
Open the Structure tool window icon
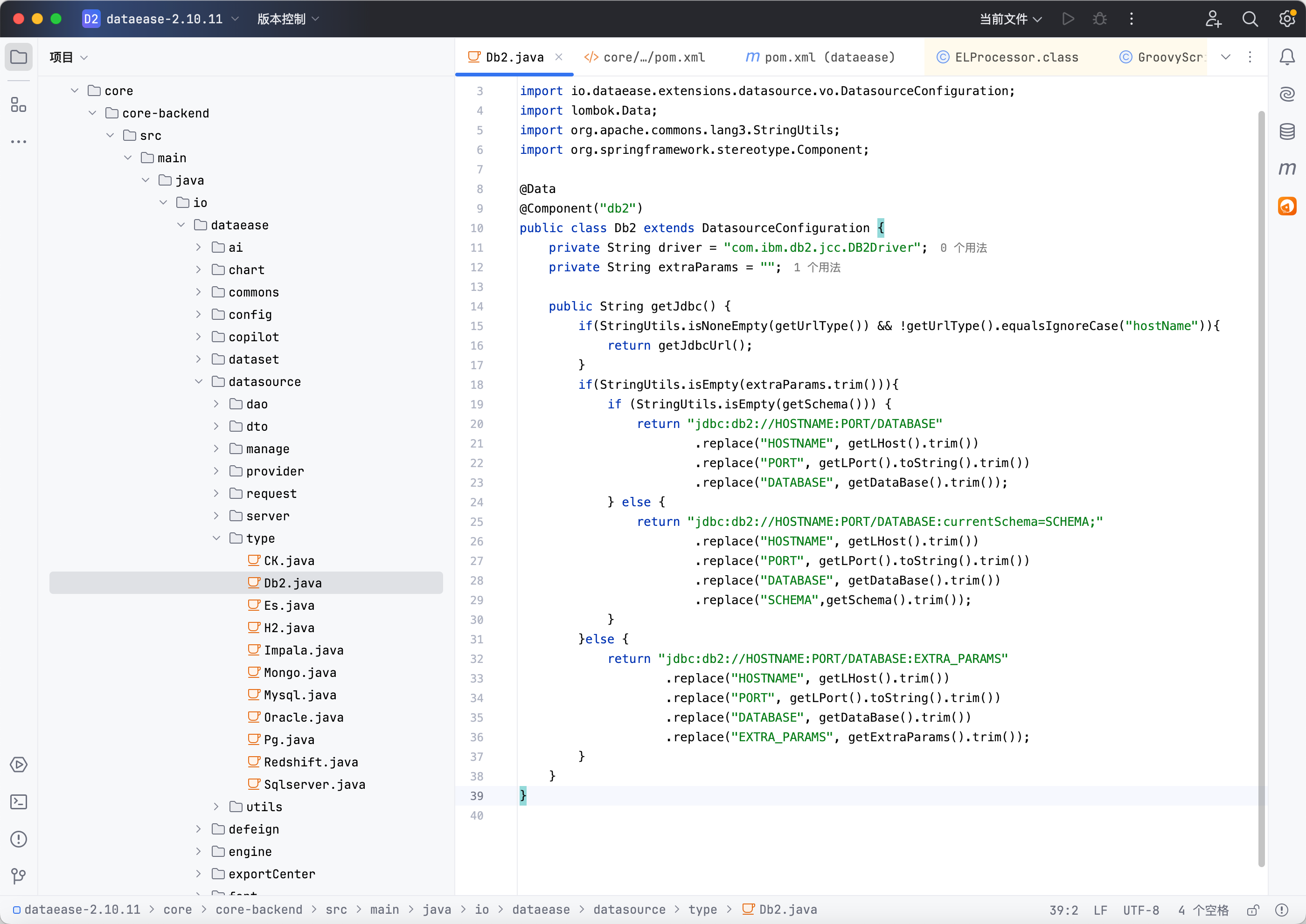(19, 105)
